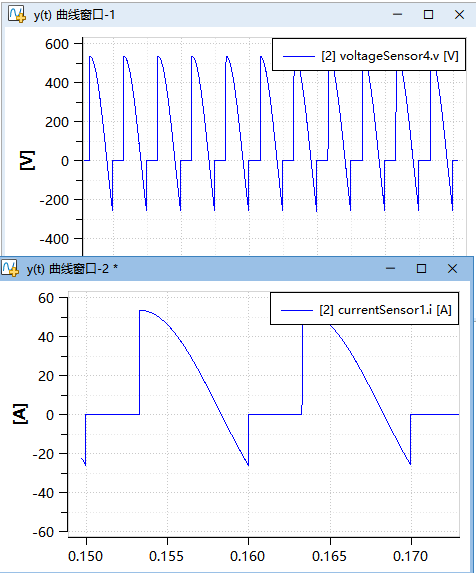
Task: Click the -60 tick label on current axis
Action: [43, 532]
